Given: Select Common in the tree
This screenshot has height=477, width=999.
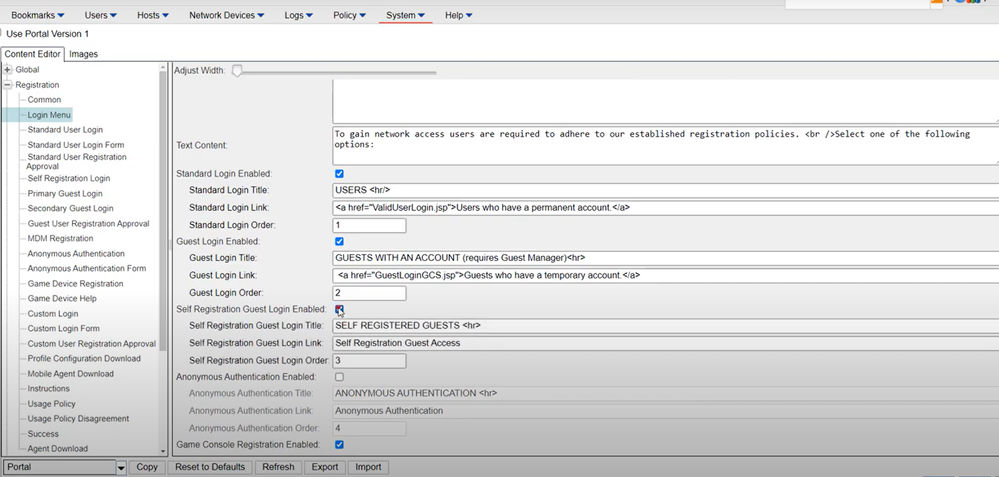Looking at the screenshot, I should point(44,100).
